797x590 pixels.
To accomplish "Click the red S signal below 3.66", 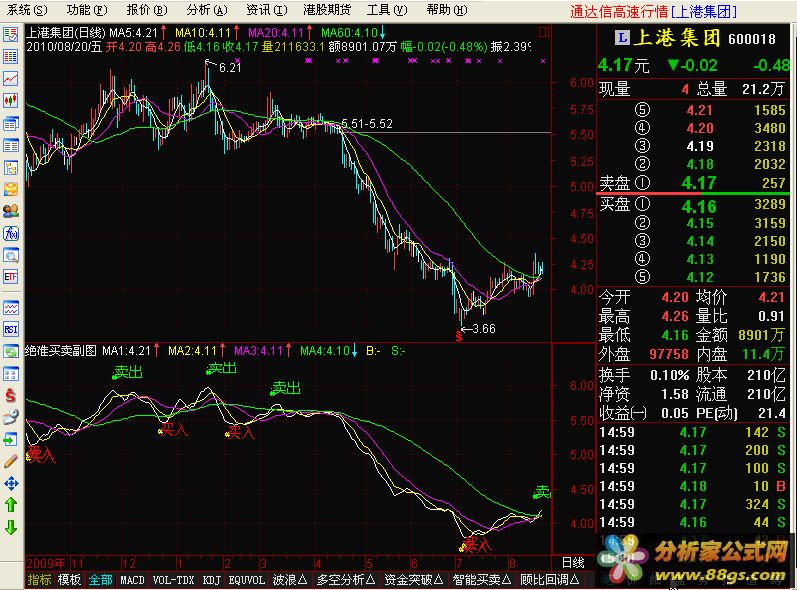I will 459,336.
